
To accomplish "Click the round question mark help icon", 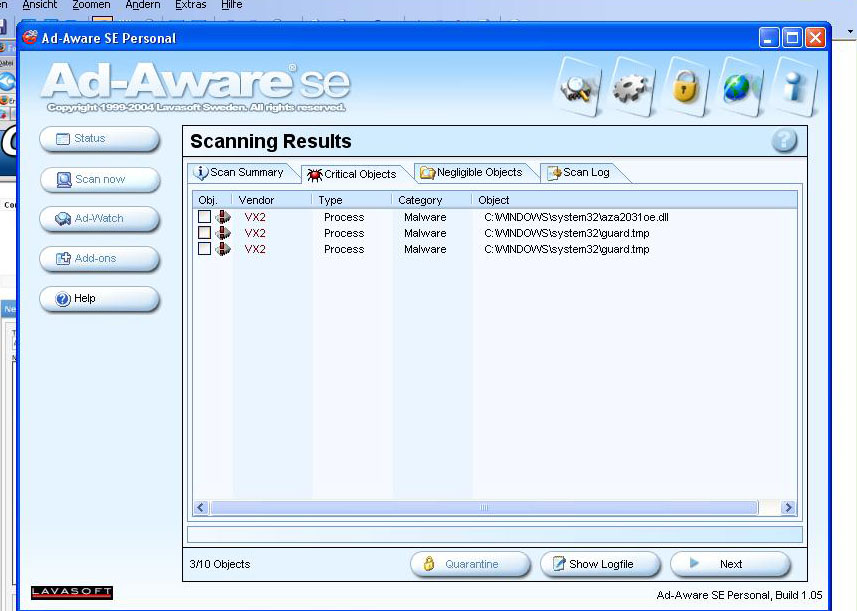I will tap(784, 140).
